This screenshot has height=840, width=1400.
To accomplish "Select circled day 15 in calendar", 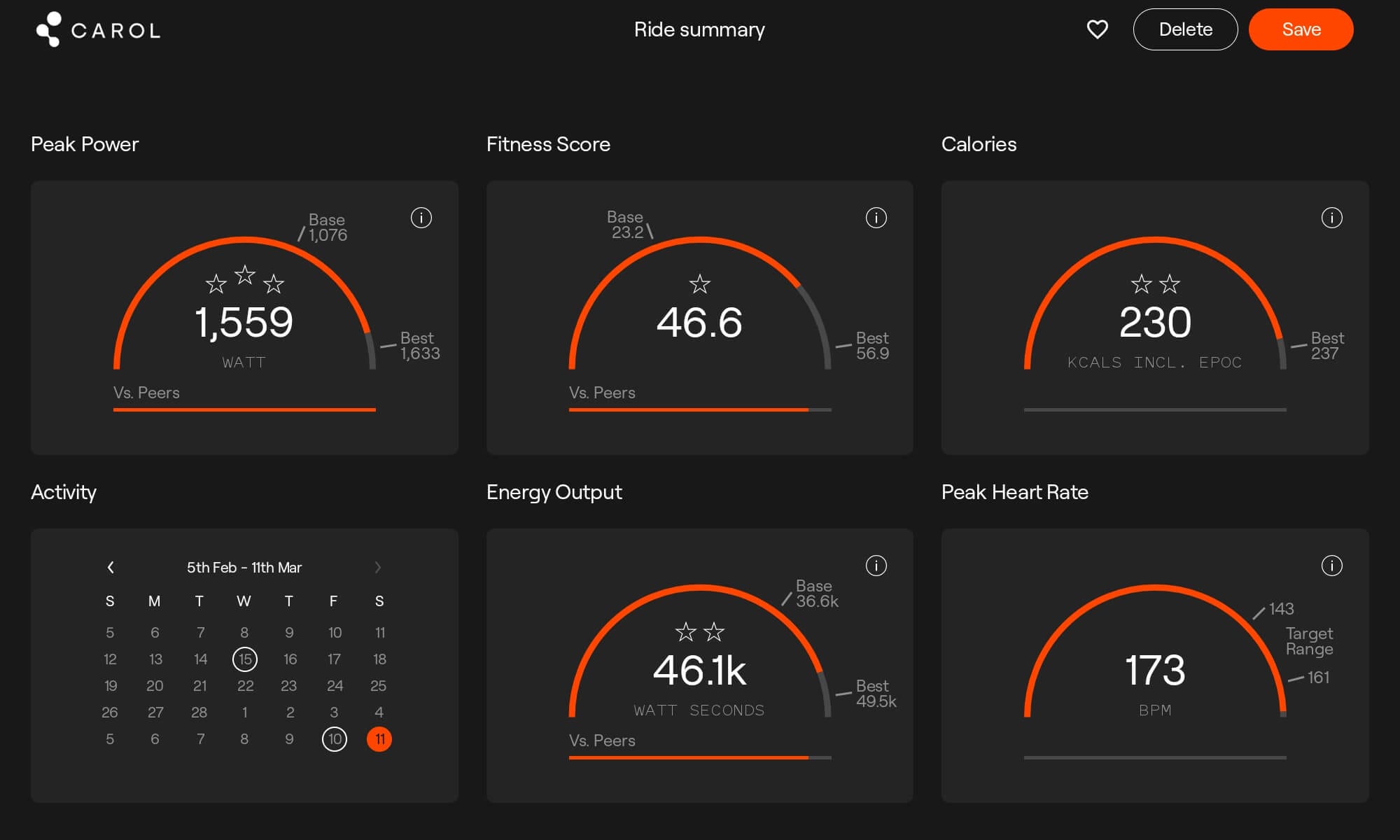I will click(x=244, y=659).
